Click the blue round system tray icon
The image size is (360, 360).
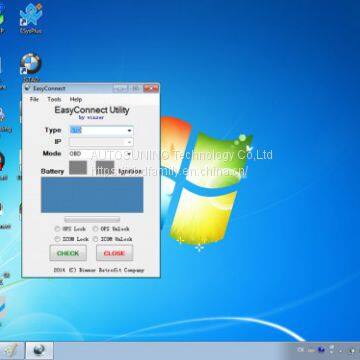(x=321, y=350)
